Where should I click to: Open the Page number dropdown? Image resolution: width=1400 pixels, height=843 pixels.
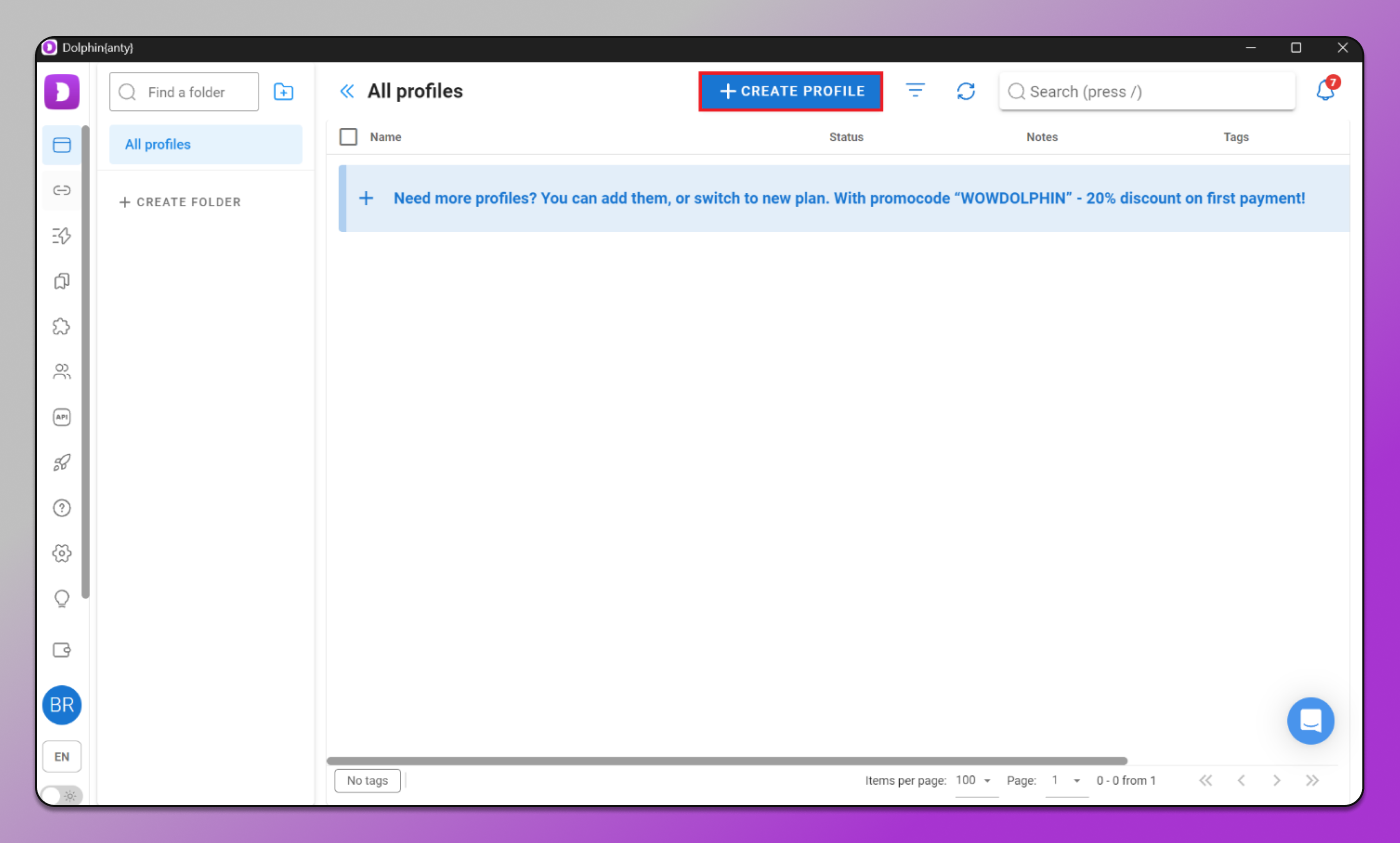[x=1066, y=780]
